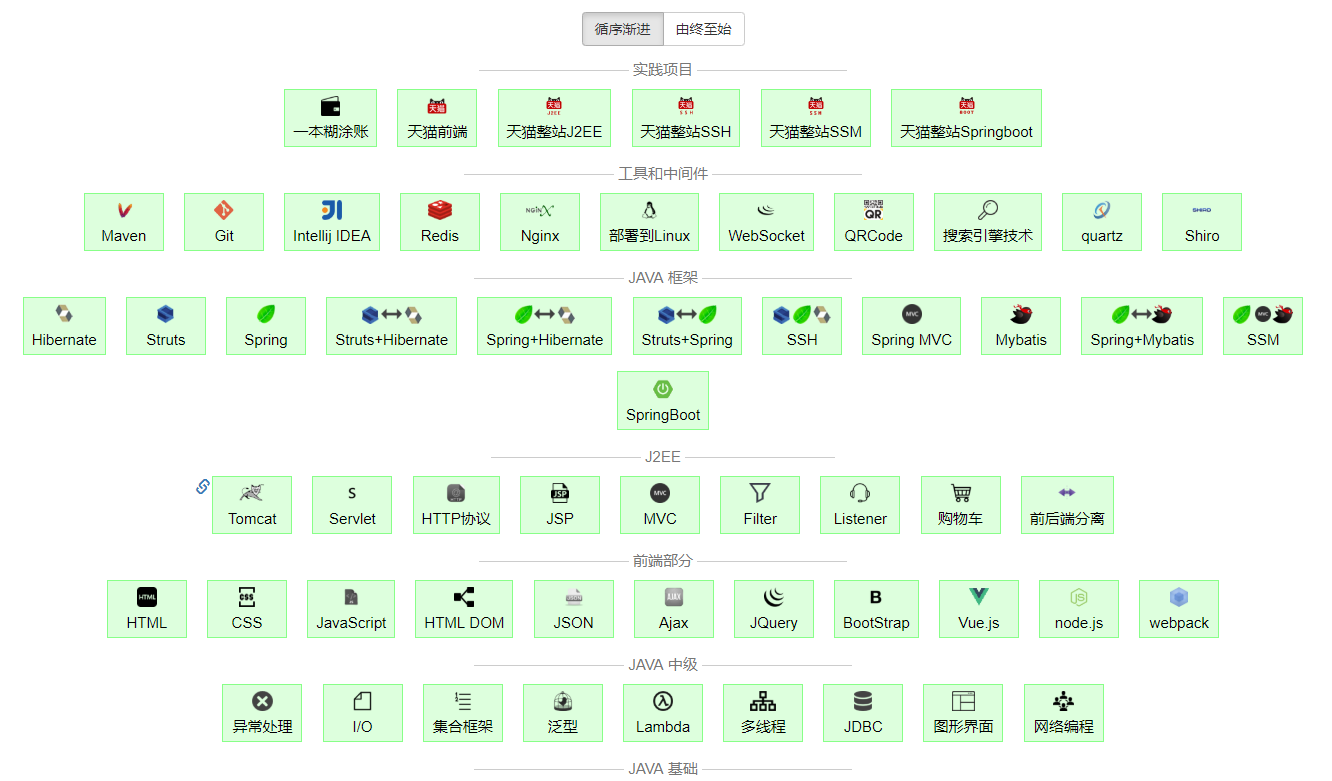
Task: Open the Ajax card
Action: (674, 609)
